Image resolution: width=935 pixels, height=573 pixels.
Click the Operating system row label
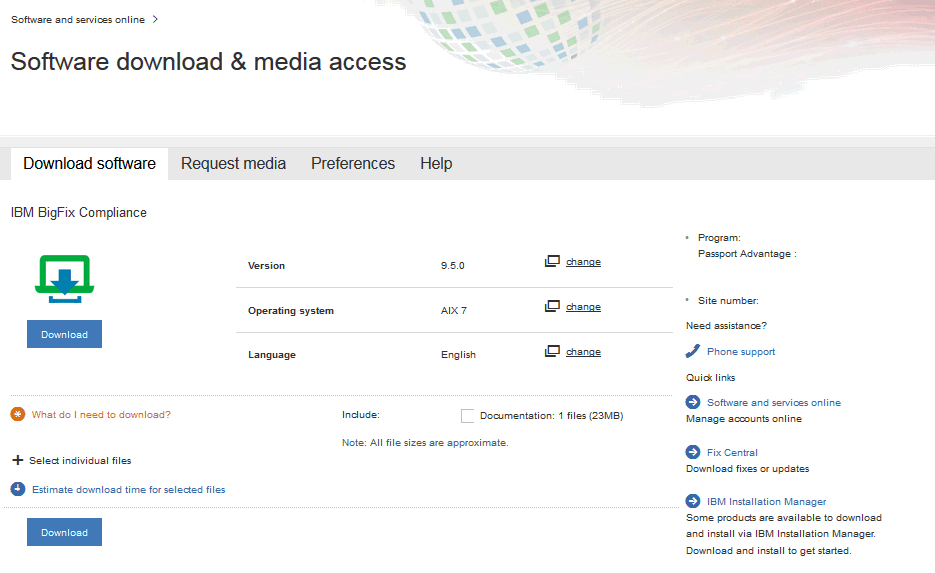(x=290, y=311)
